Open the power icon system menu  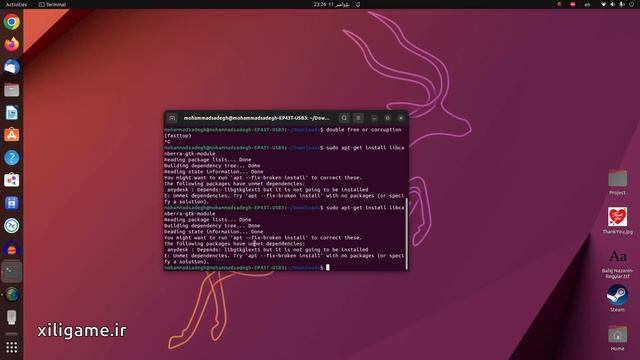coord(632,4)
